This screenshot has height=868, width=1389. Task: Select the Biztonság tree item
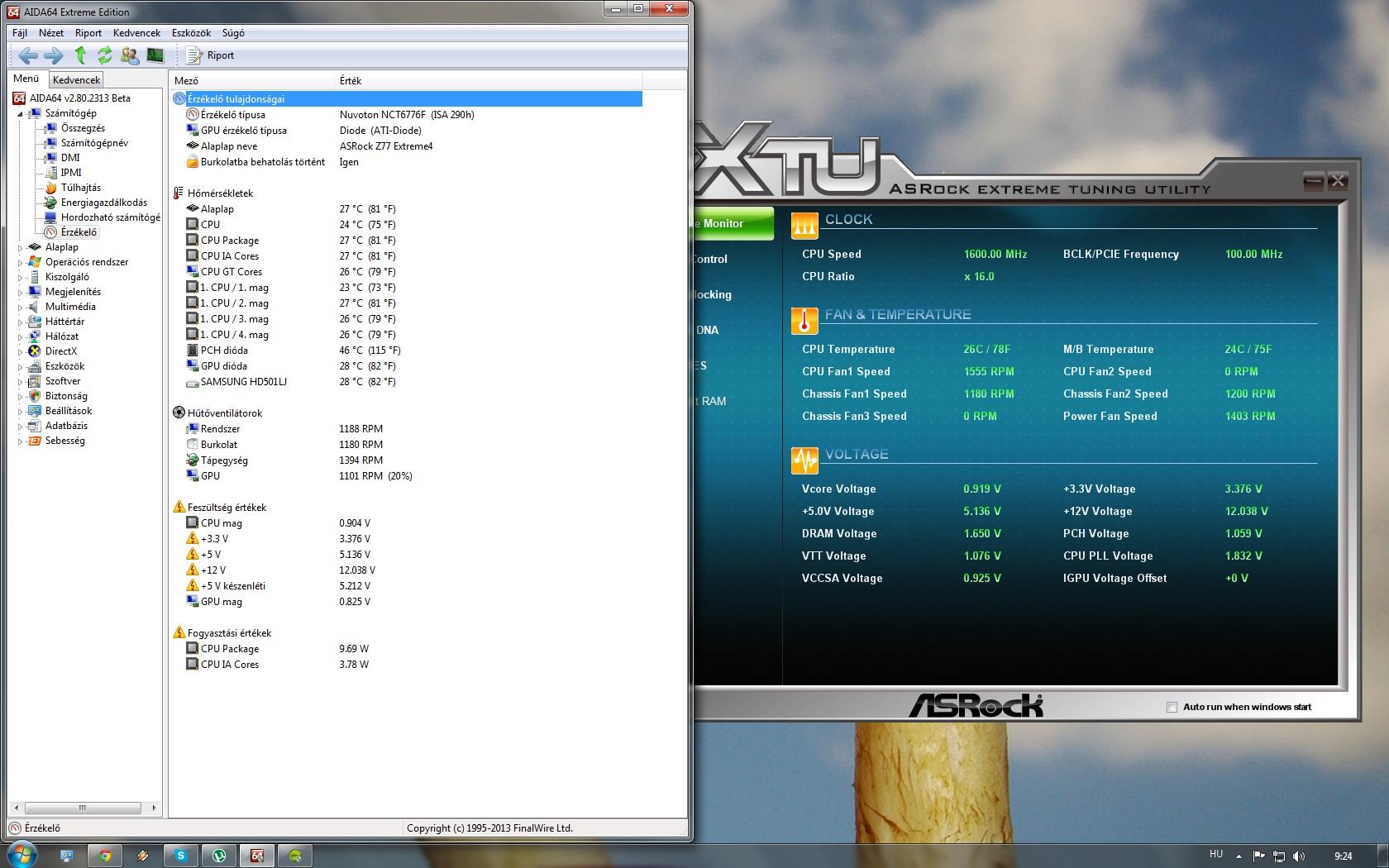[x=66, y=396]
